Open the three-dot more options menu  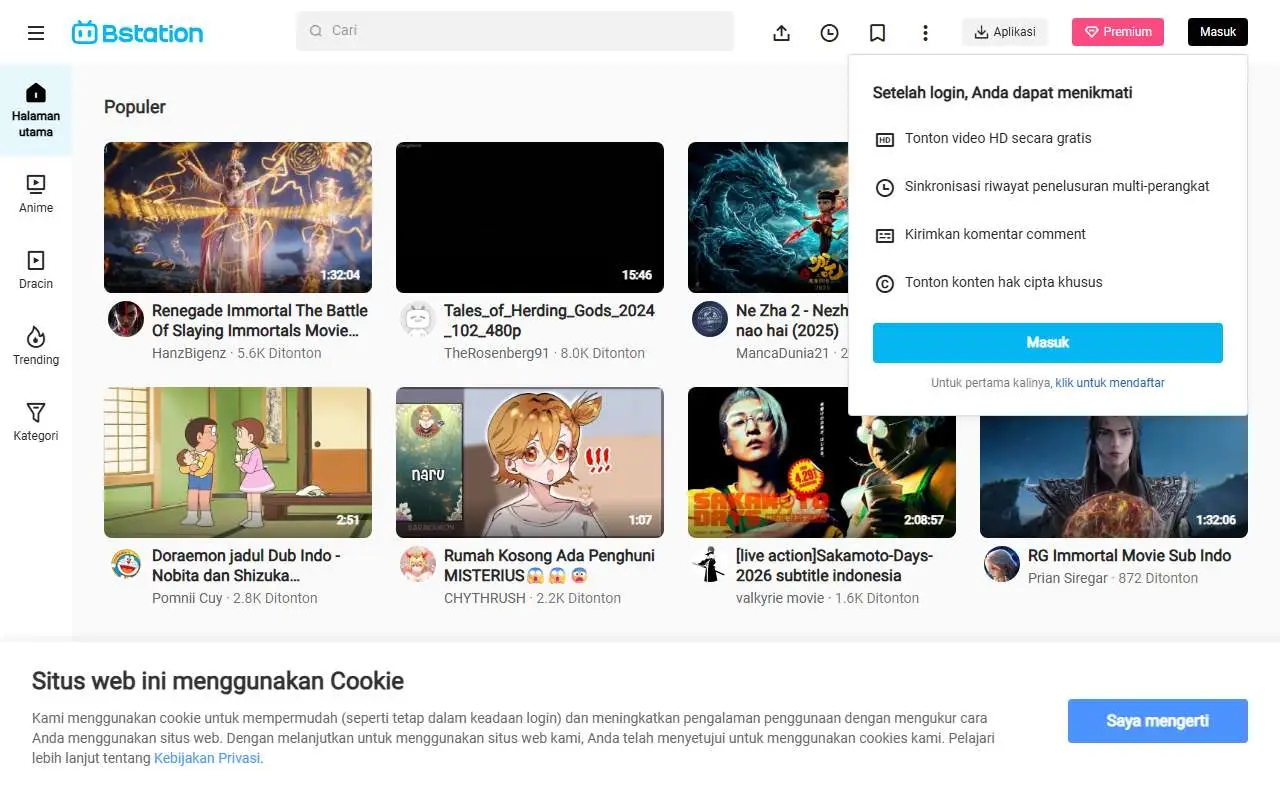pos(925,33)
